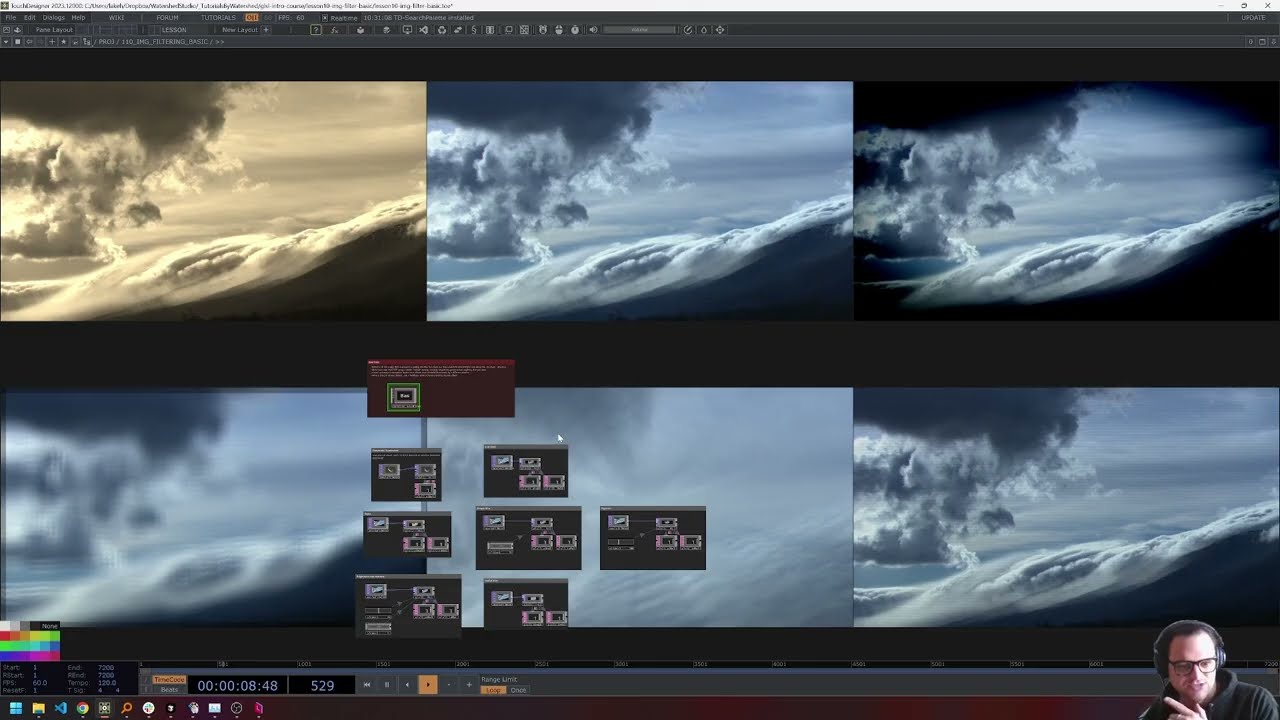Image resolution: width=1280 pixels, height=720 pixels.
Task: Click the UPDATE button
Action: [1253, 17]
